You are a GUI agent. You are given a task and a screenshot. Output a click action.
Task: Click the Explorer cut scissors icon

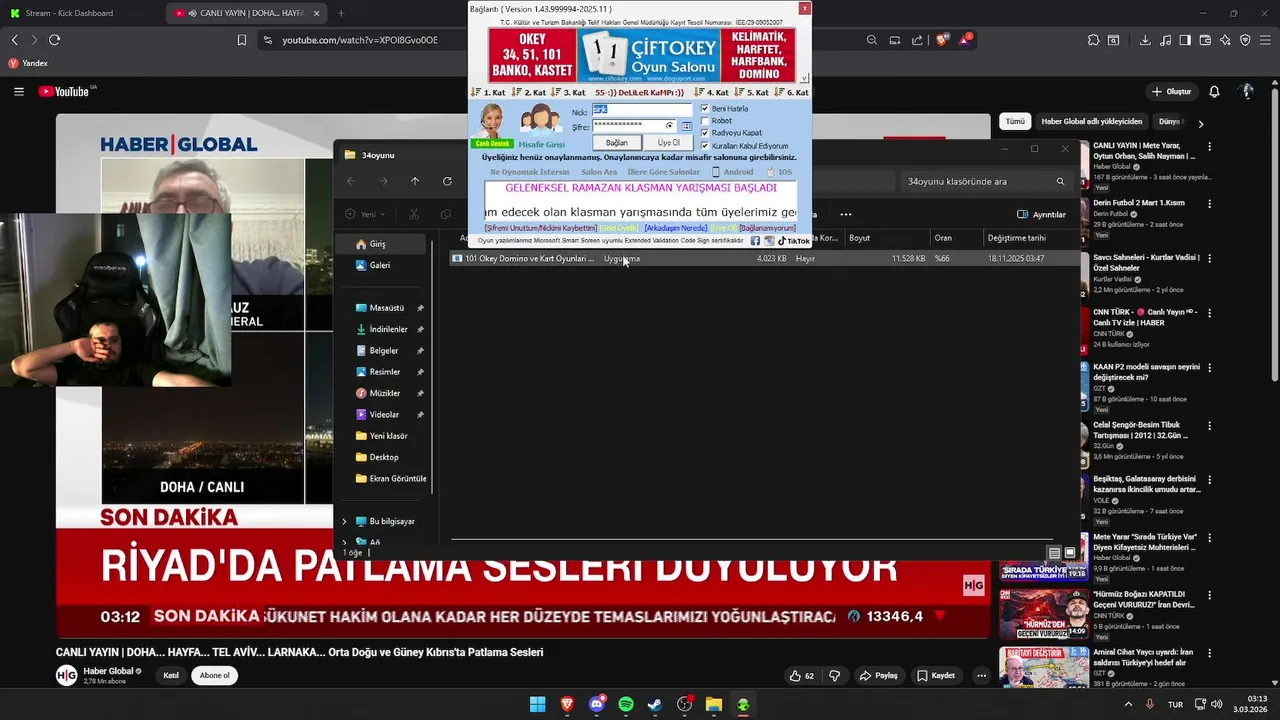coord(414,214)
